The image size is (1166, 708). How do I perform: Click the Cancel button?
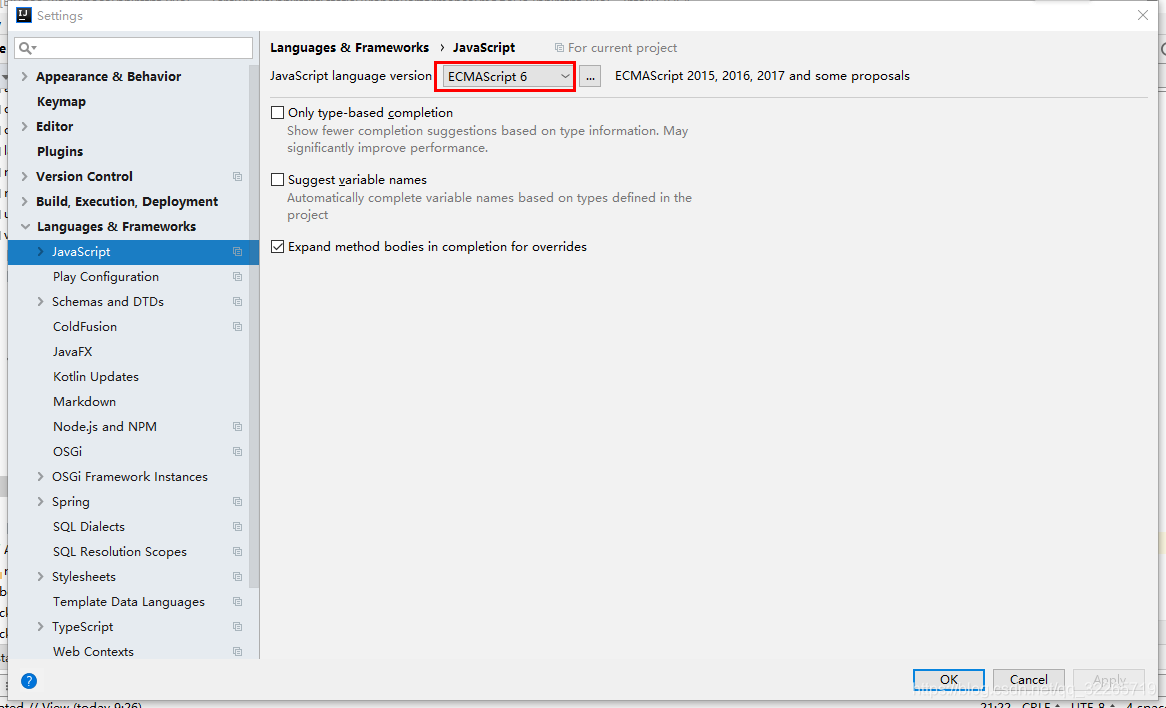[x=1028, y=679]
